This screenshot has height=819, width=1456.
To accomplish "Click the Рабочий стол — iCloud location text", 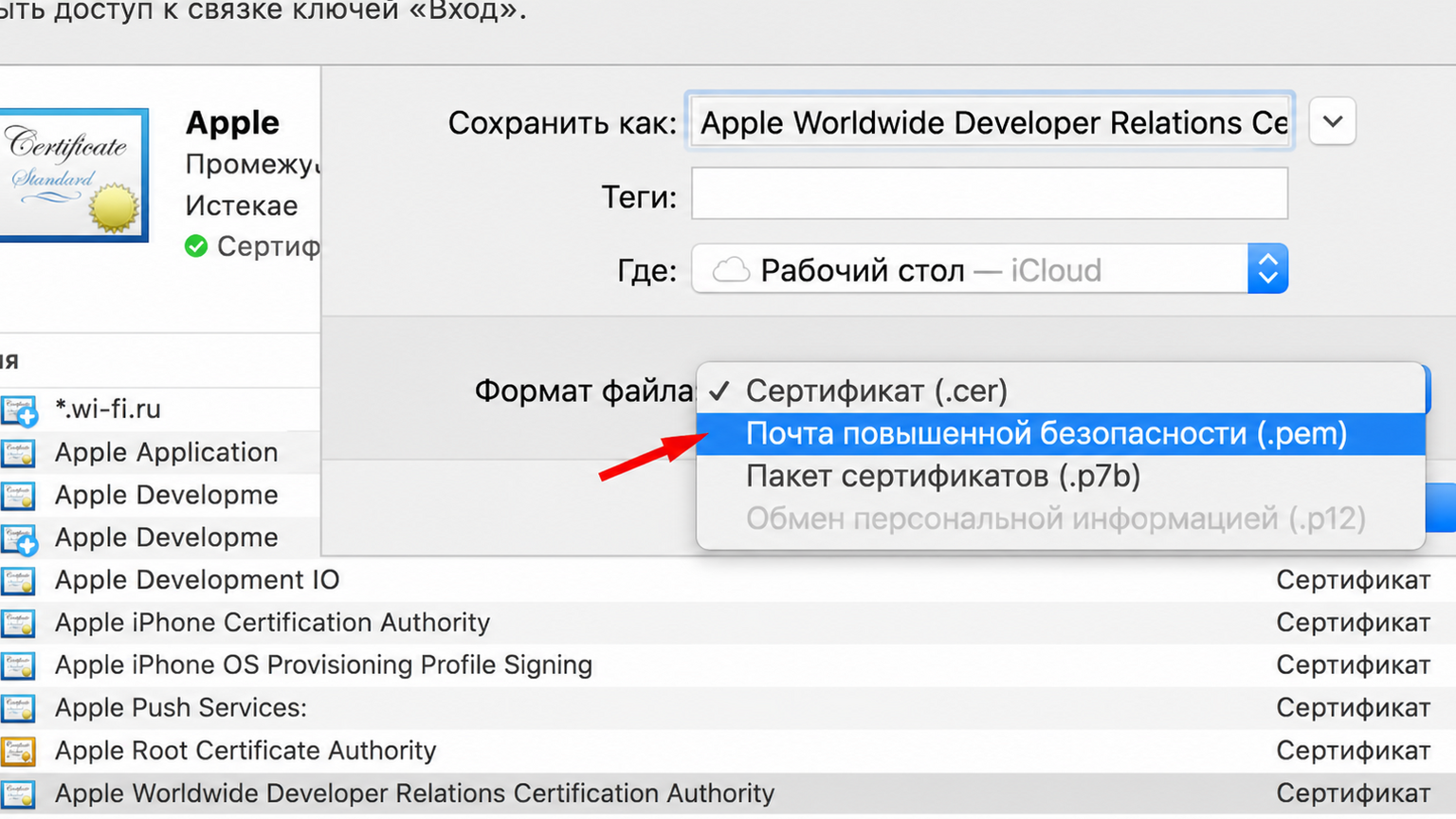I will coord(931,270).
